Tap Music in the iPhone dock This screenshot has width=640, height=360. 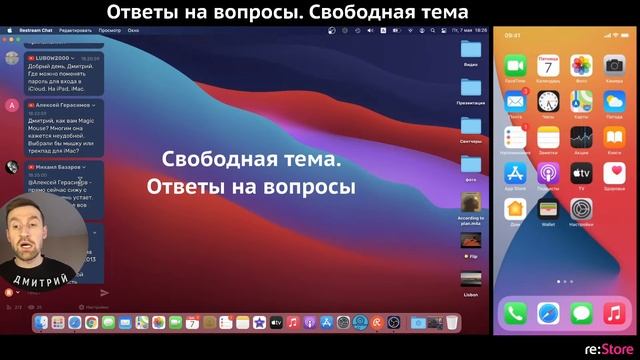(x=614, y=314)
